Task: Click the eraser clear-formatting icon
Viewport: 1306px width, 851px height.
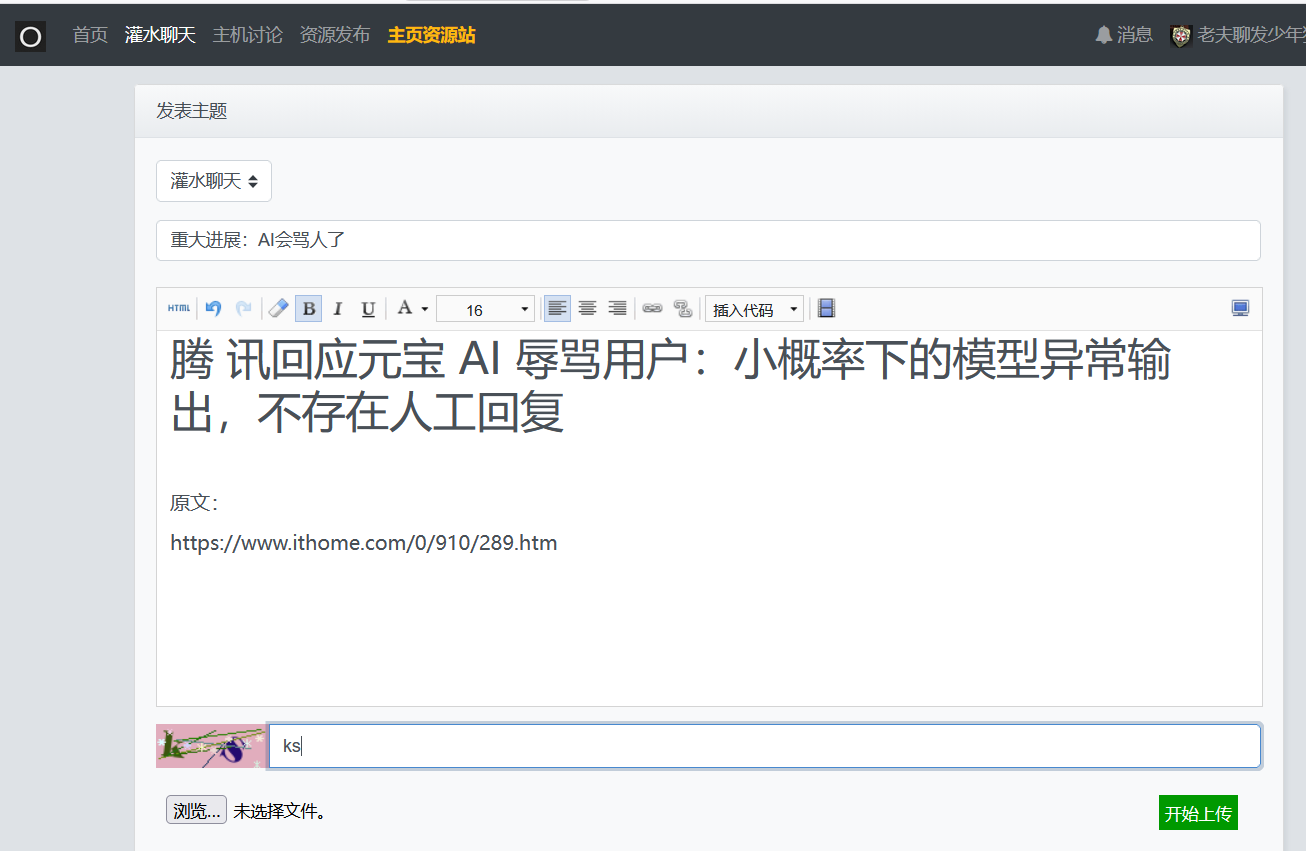Action: (x=279, y=309)
